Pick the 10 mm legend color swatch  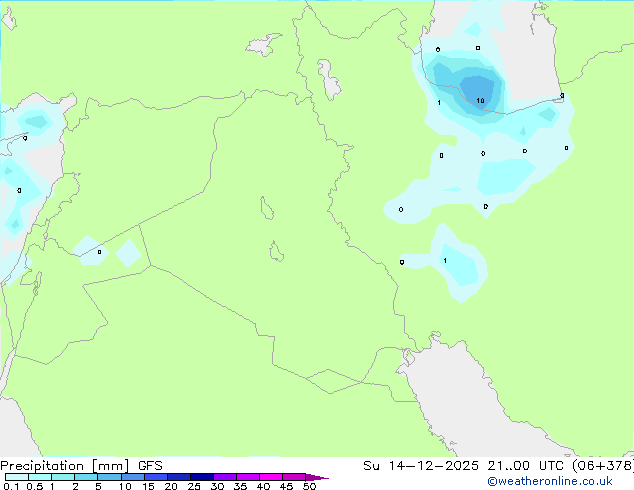[133, 477]
